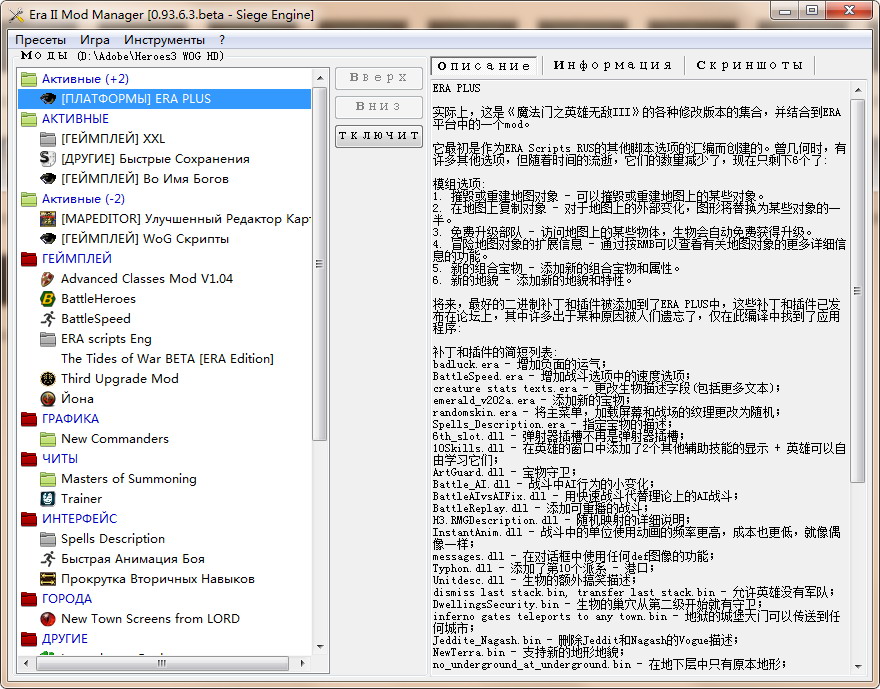Expand the ИНТЕРФЕЙС category folder

(x=29, y=519)
